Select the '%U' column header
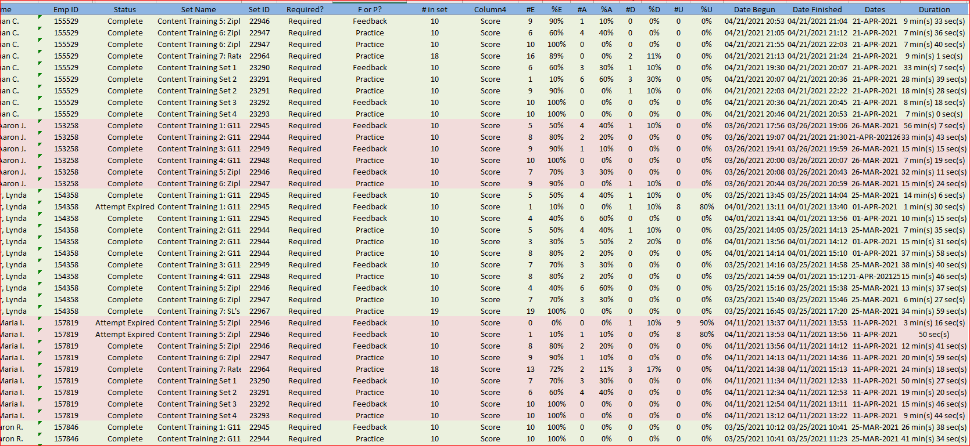This screenshot has height=446, width=970. [706, 9]
